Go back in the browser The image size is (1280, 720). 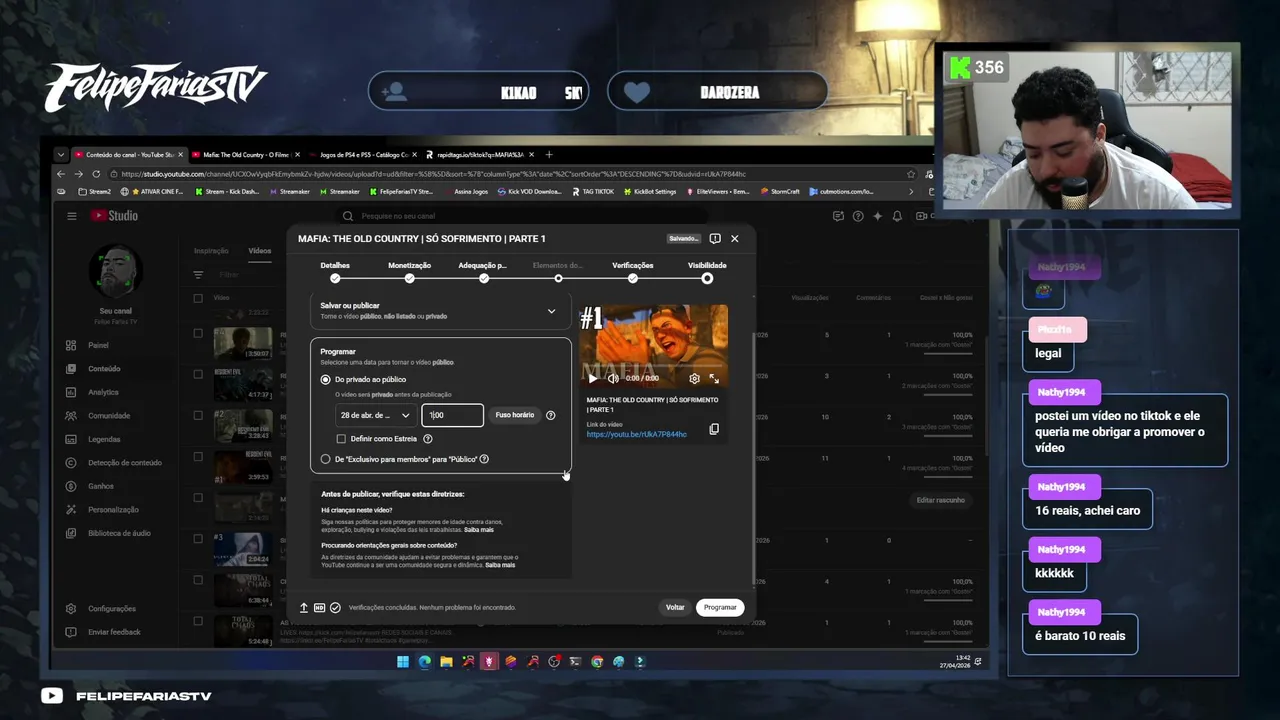point(63,174)
